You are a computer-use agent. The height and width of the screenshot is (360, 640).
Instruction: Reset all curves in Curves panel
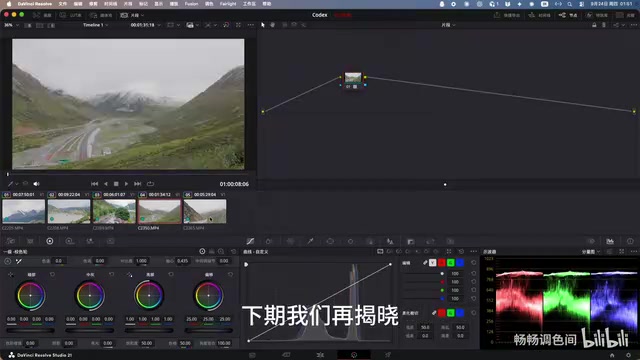coord(461,251)
